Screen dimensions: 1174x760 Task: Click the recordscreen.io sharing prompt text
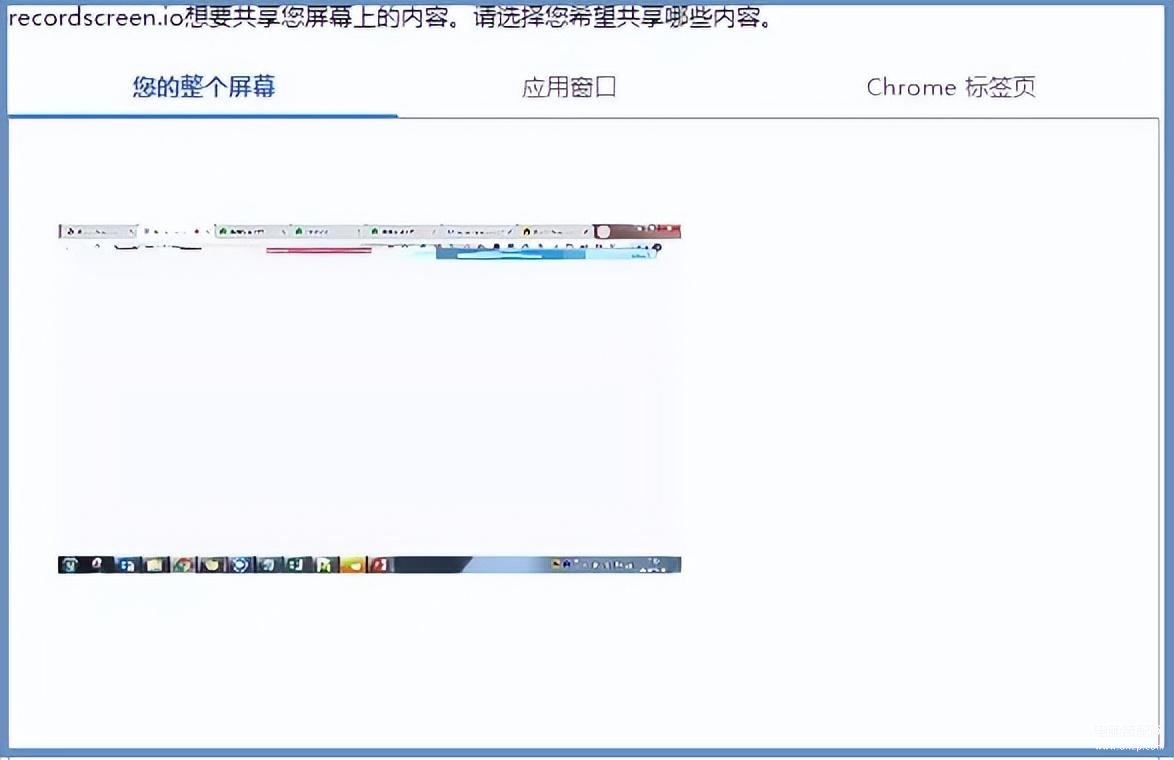[x=391, y=17]
